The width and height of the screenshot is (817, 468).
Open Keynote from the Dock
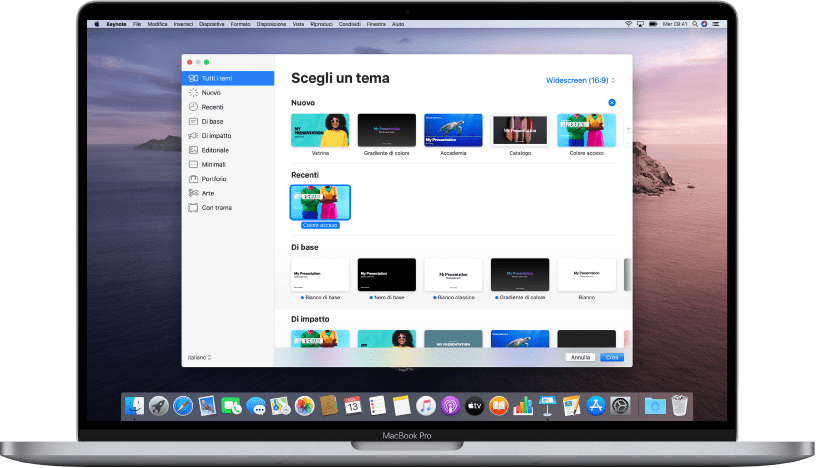pos(547,406)
